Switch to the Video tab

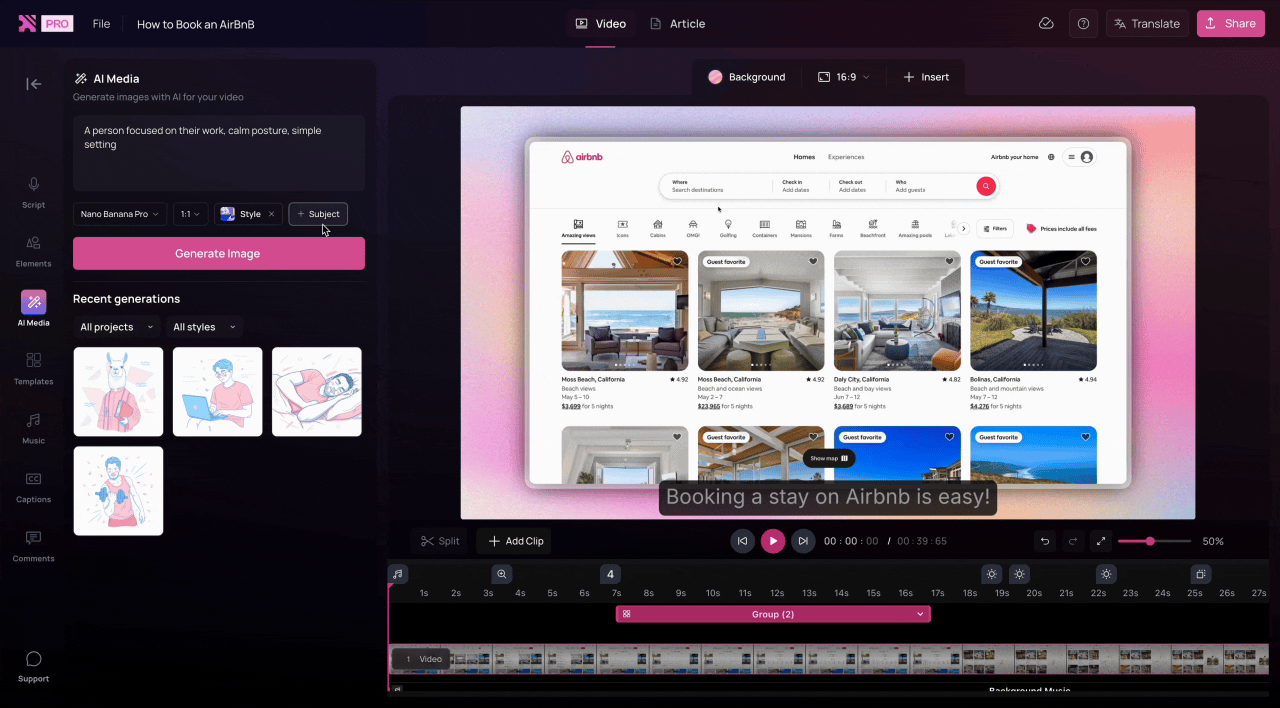tap(600, 24)
